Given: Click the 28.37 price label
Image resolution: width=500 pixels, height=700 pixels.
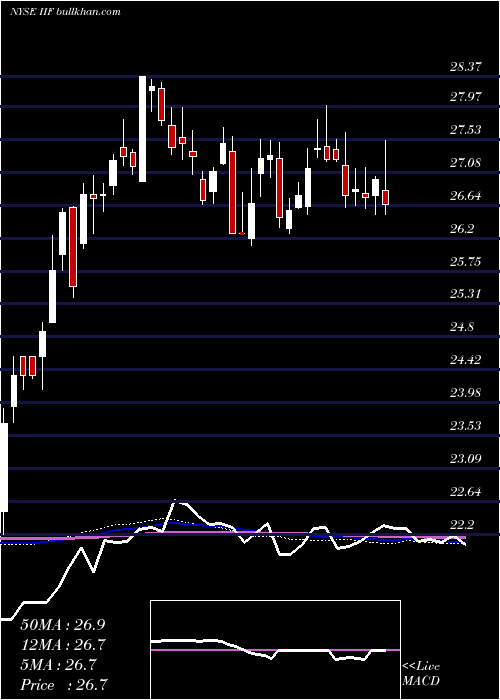Looking at the screenshot, I should tap(466, 67).
